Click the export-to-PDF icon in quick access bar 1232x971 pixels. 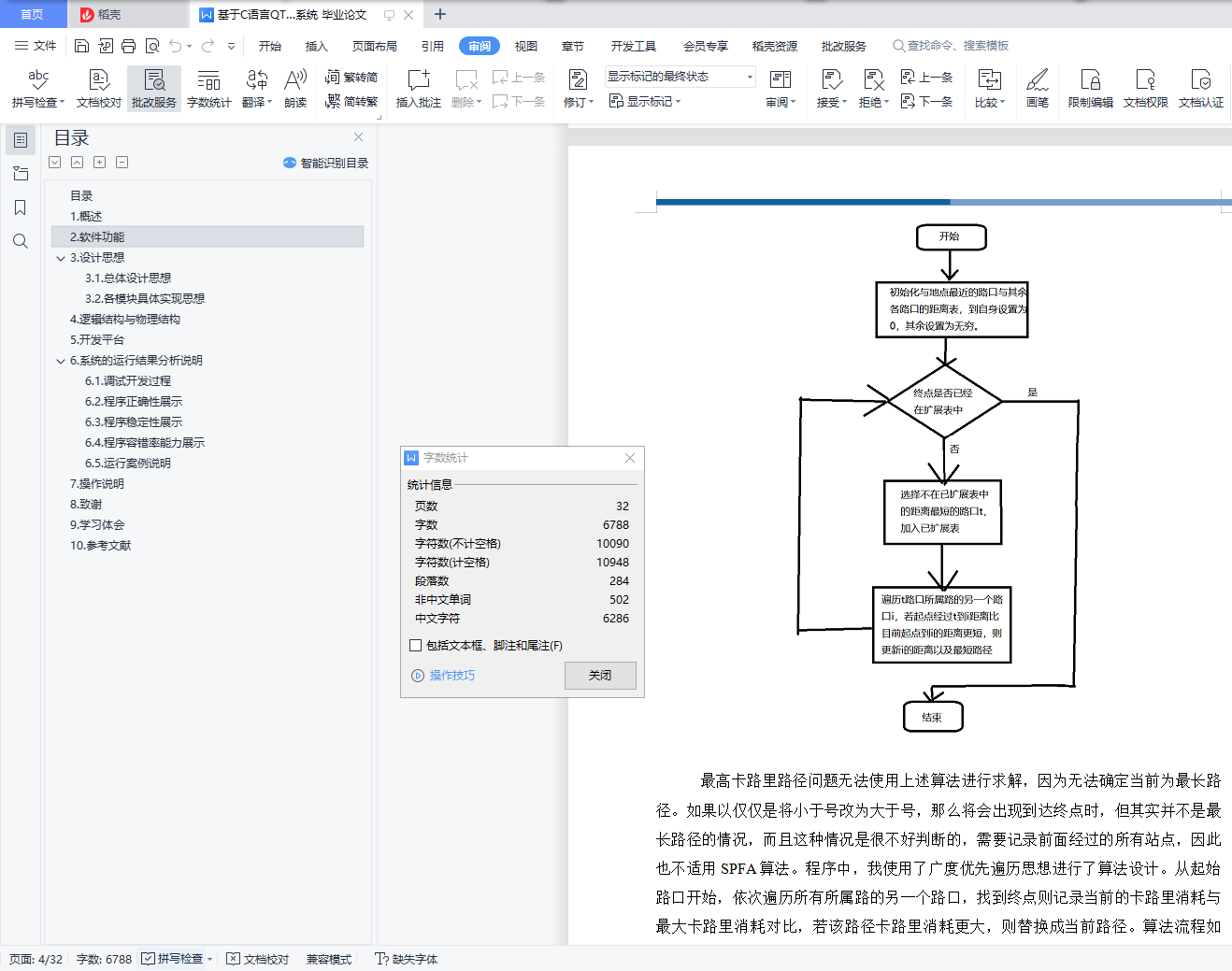[106, 46]
